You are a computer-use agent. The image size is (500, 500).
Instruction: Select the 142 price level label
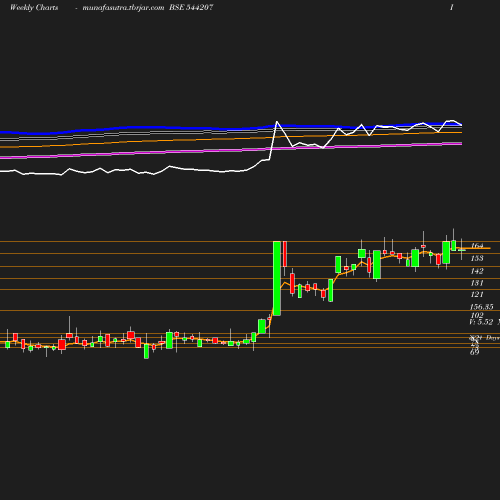click(477, 271)
